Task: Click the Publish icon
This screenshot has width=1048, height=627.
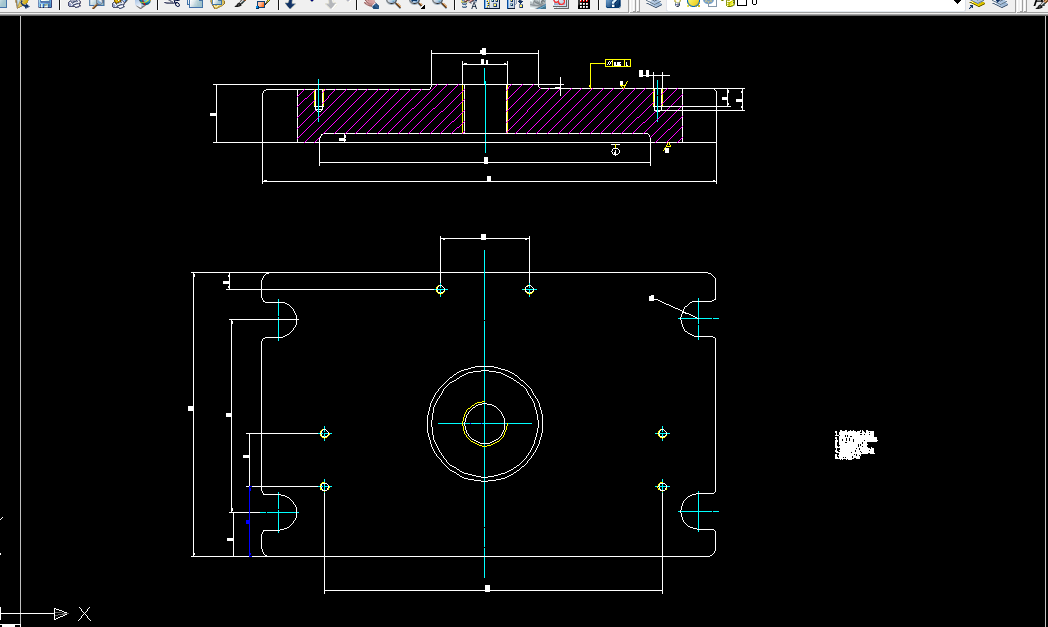Action: point(120,3)
